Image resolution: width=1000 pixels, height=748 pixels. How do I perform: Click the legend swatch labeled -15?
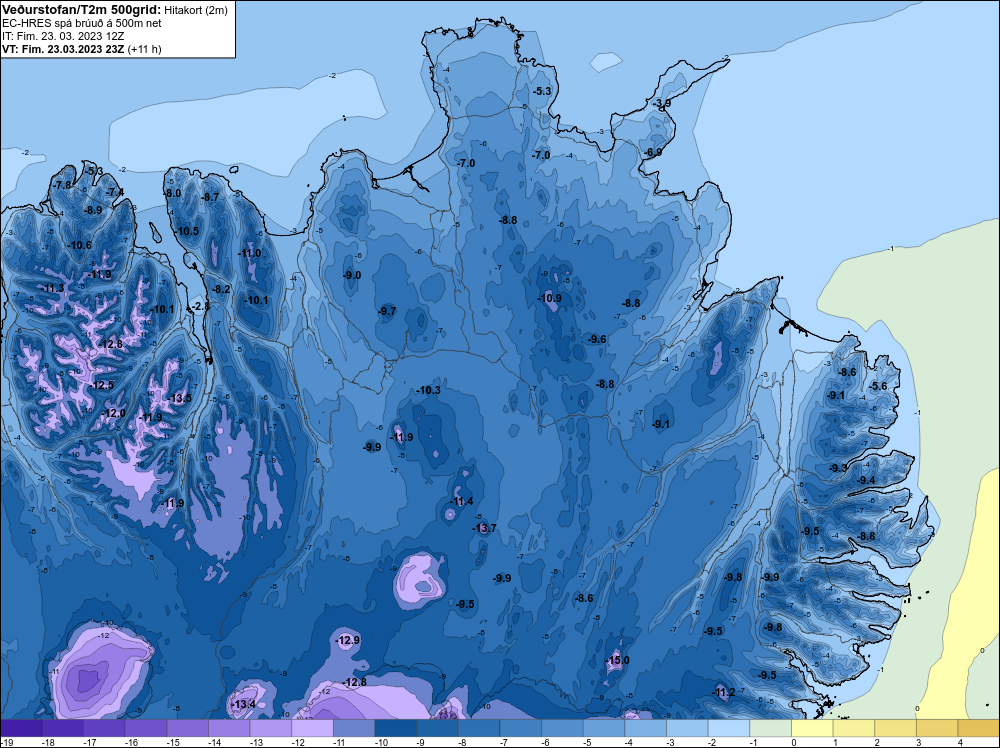click(188, 728)
